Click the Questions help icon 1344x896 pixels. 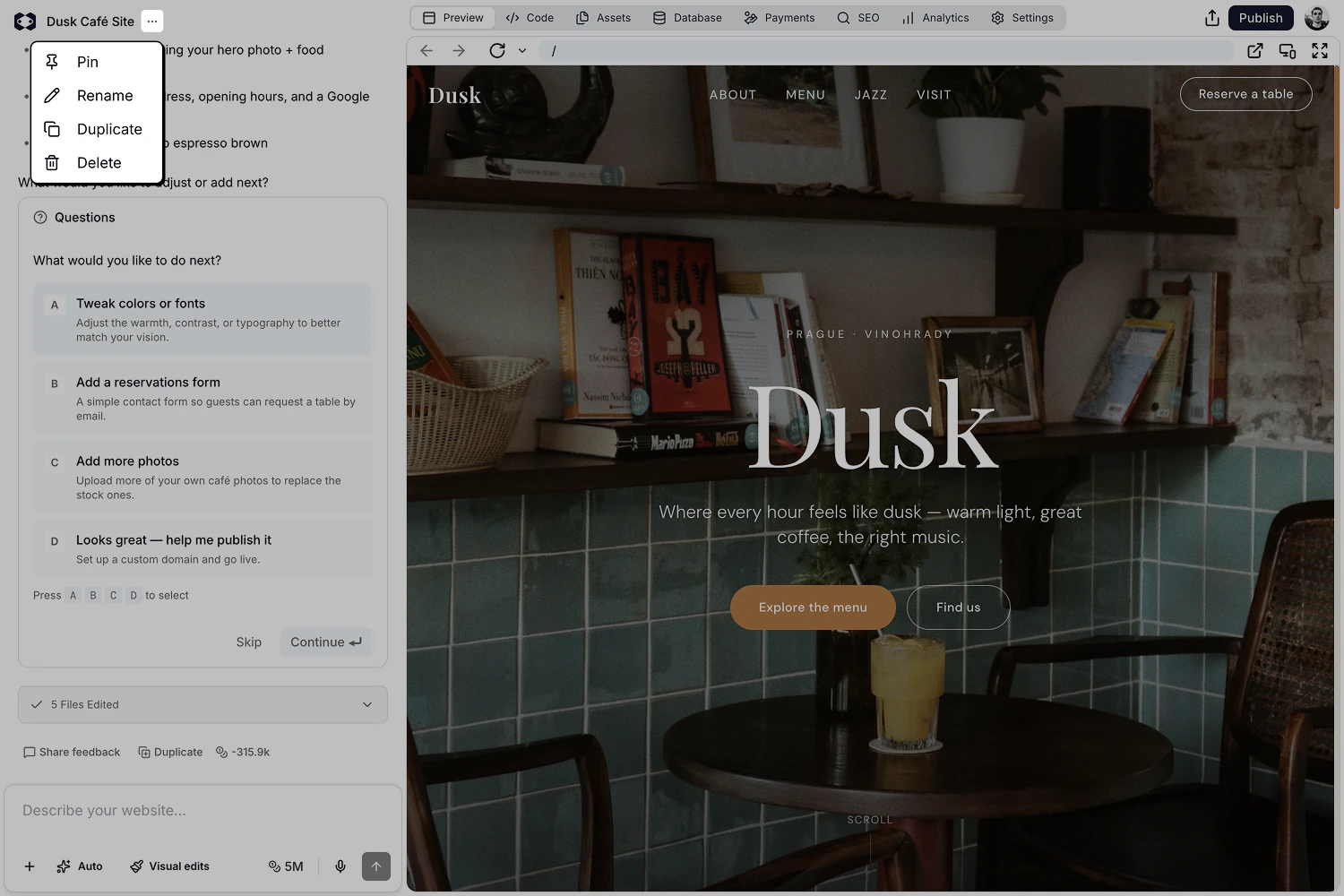[x=40, y=218]
